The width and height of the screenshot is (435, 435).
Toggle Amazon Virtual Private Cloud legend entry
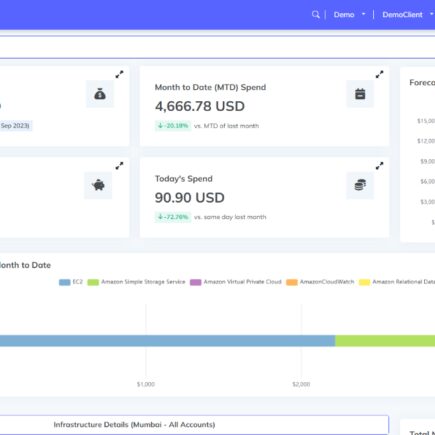(x=236, y=282)
